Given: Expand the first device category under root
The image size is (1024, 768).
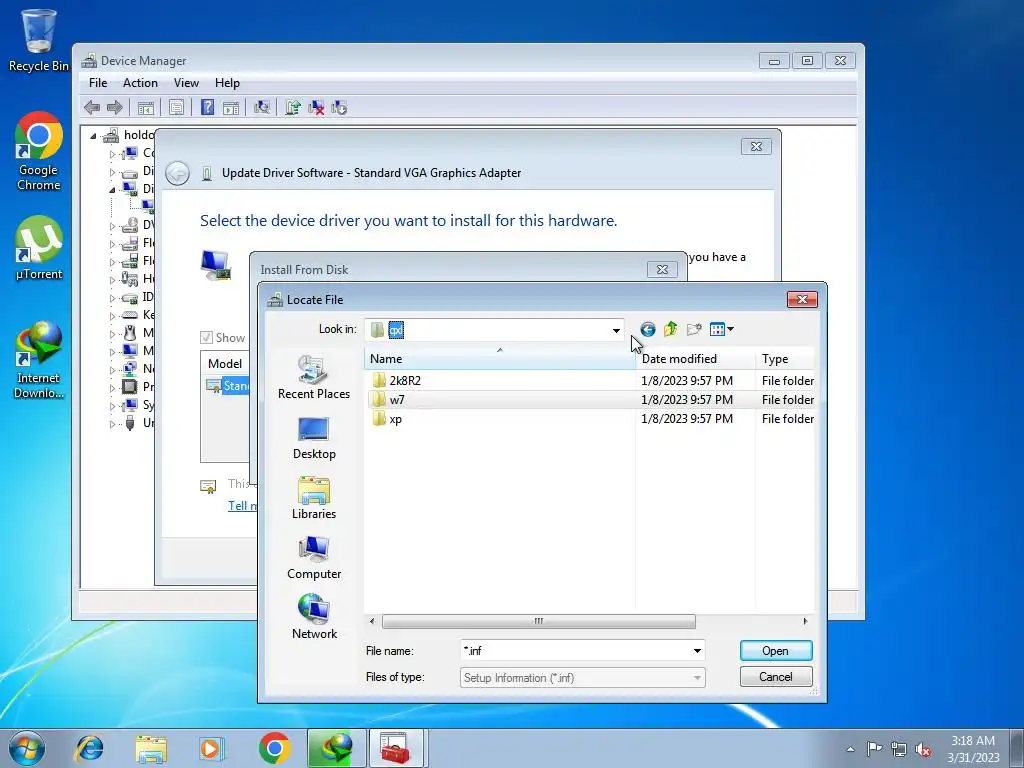Looking at the screenshot, I should click(112, 154).
